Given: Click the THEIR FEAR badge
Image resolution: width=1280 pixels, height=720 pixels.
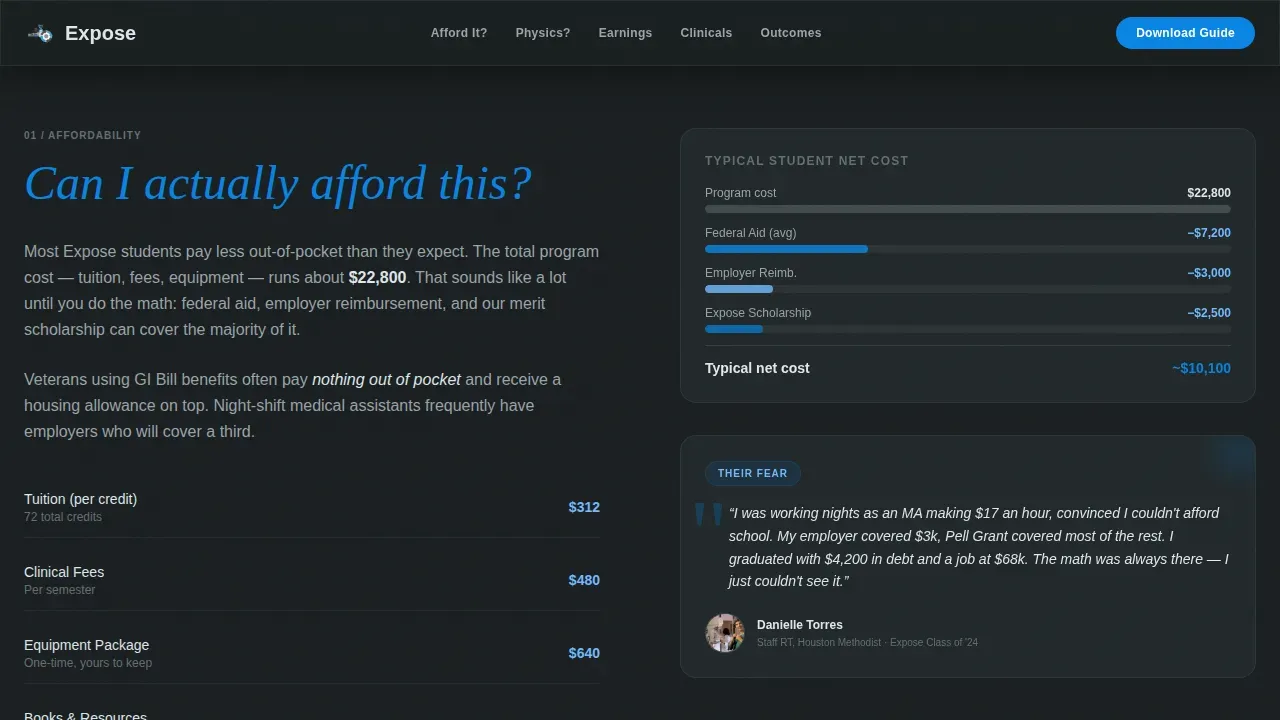Looking at the screenshot, I should [753, 473].
